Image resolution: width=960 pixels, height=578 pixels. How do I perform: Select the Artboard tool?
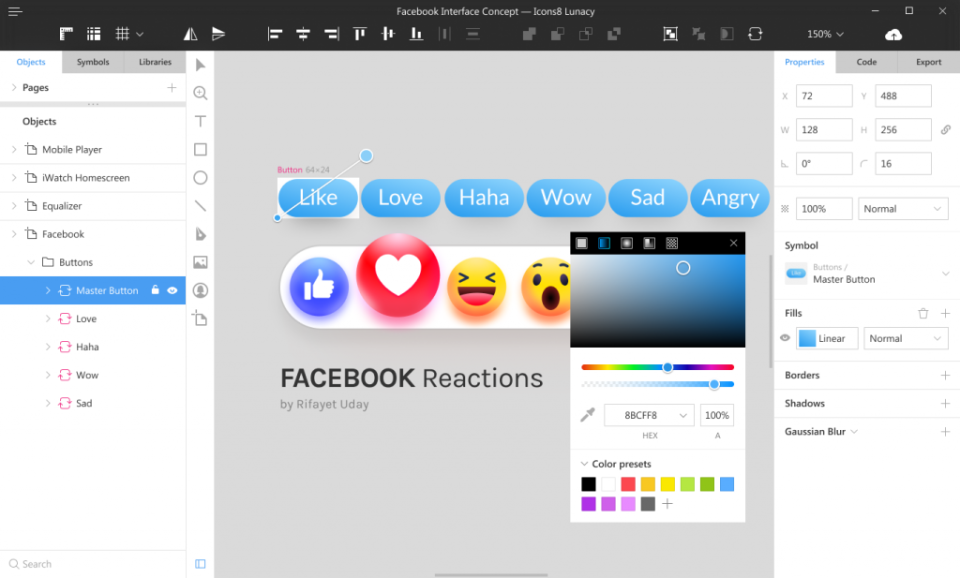[x=200, y=318]
